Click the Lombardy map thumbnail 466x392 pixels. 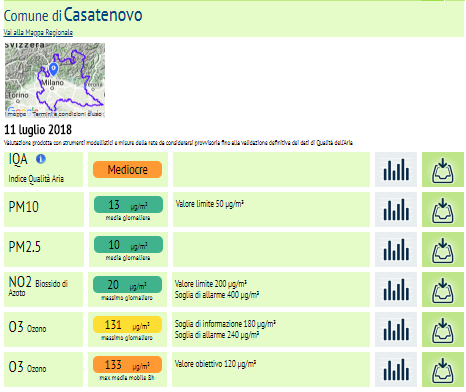pos(55,80)
